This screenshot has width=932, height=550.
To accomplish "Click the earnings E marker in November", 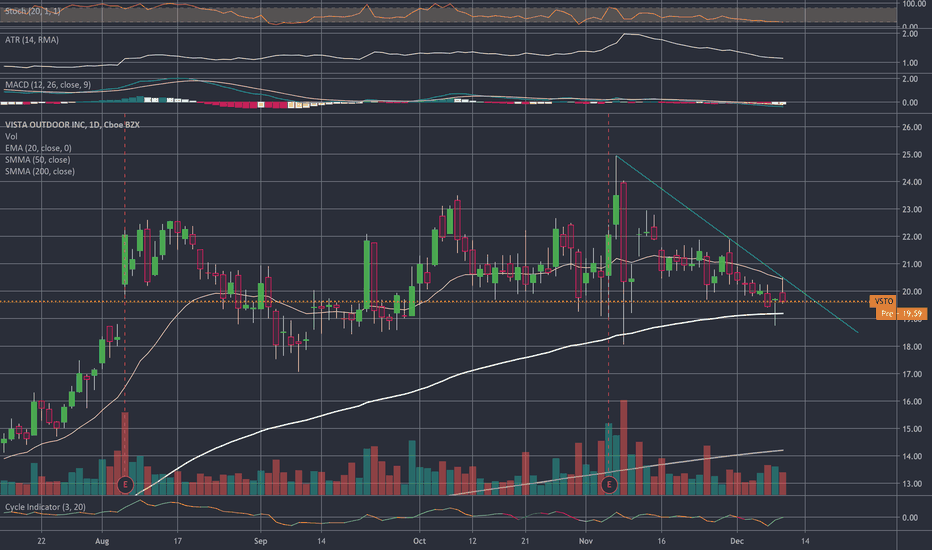I will tap(609, 485).
